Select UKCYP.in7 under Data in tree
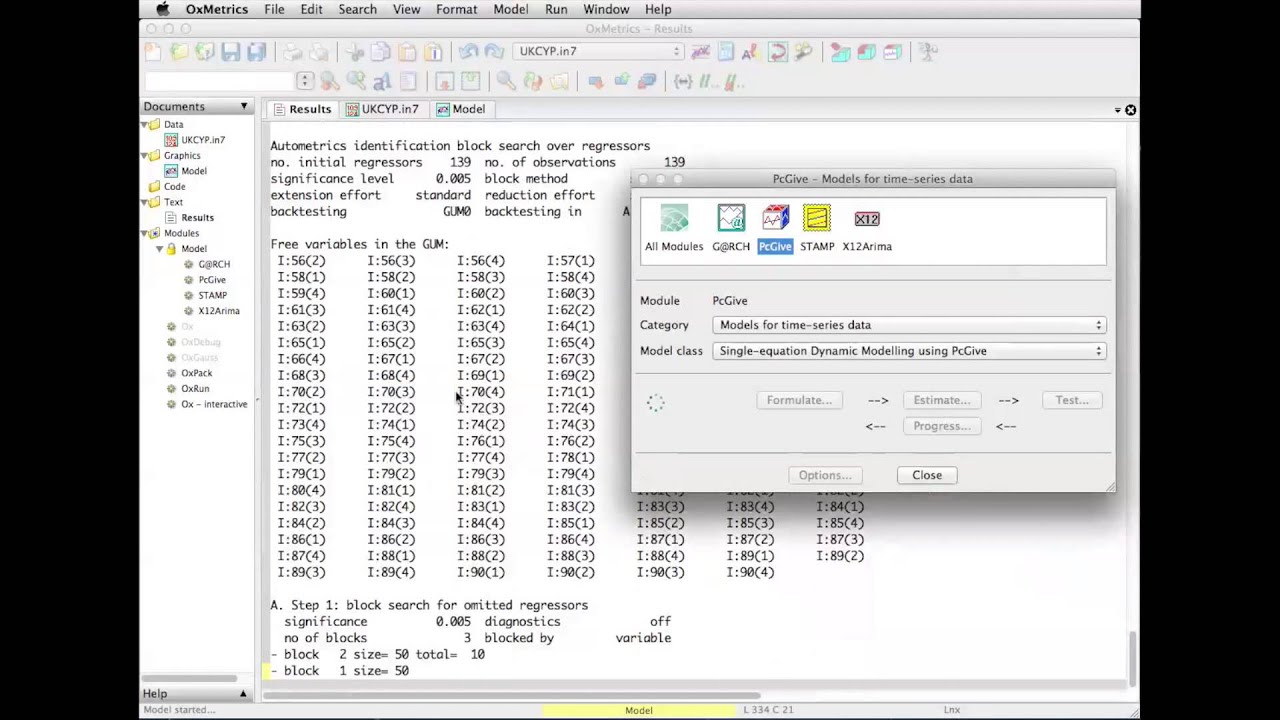The width and height of the screenshot is (1280, 720). 203,140
